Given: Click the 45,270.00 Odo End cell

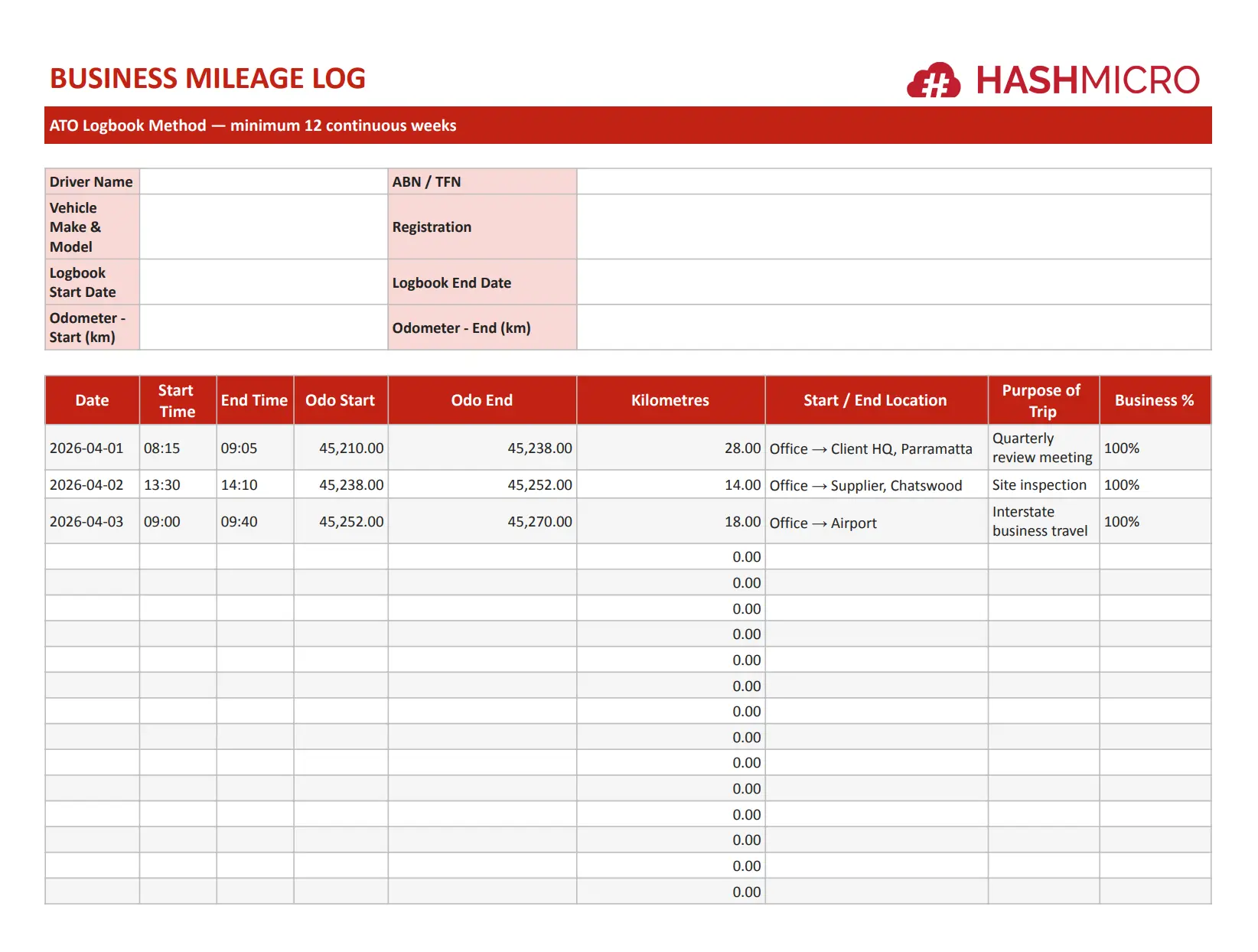Looking at the screenshot, I should point(539,522).
